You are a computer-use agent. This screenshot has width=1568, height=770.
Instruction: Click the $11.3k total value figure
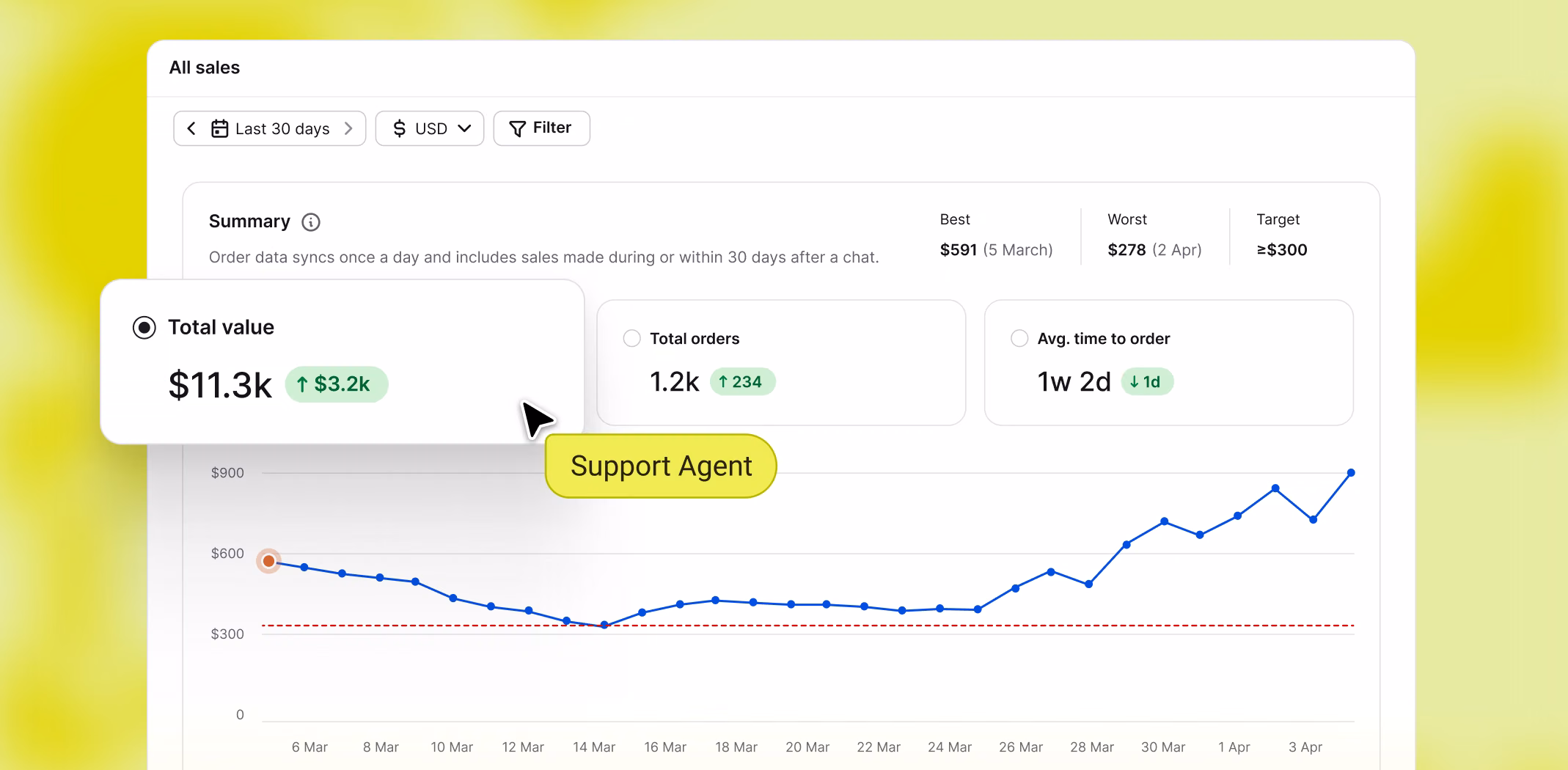pos(220,385)
